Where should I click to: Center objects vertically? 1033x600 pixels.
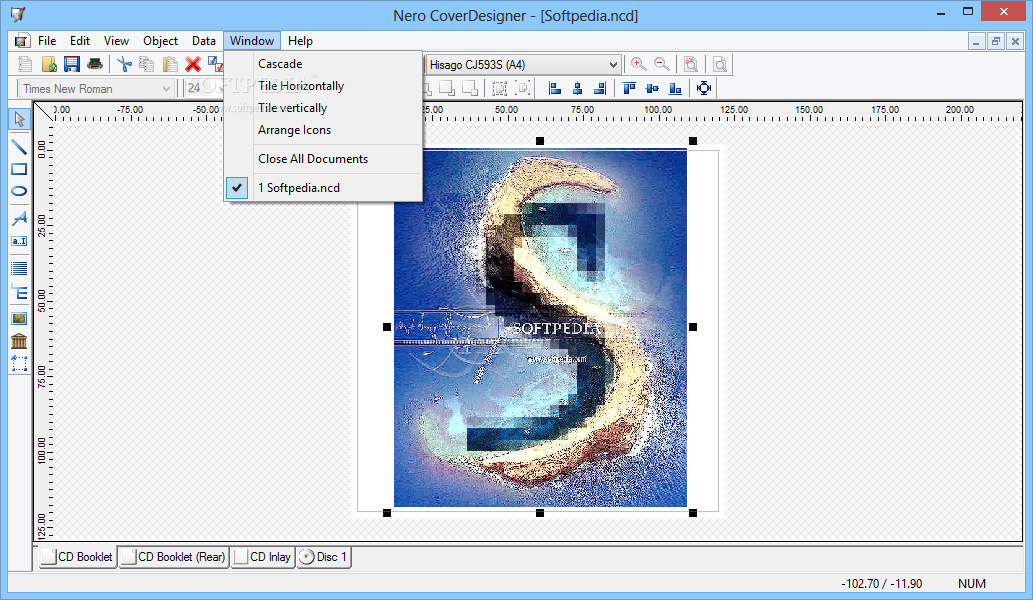tap(652, 88)
